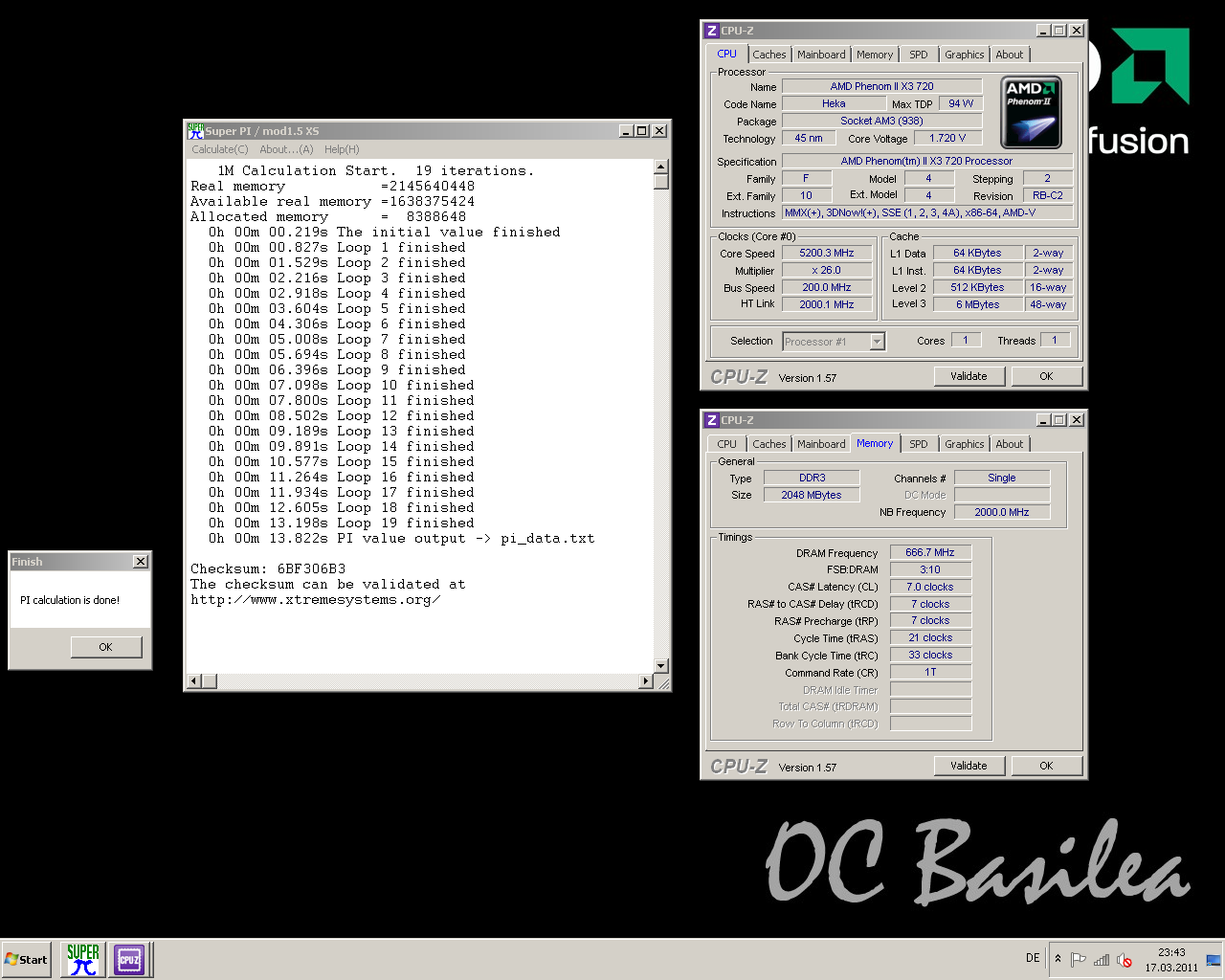Viewport: 1225px width, 980px height.
Task: Click the Bank Cycle Time value 33 clocks
Action: pos(930,656)
